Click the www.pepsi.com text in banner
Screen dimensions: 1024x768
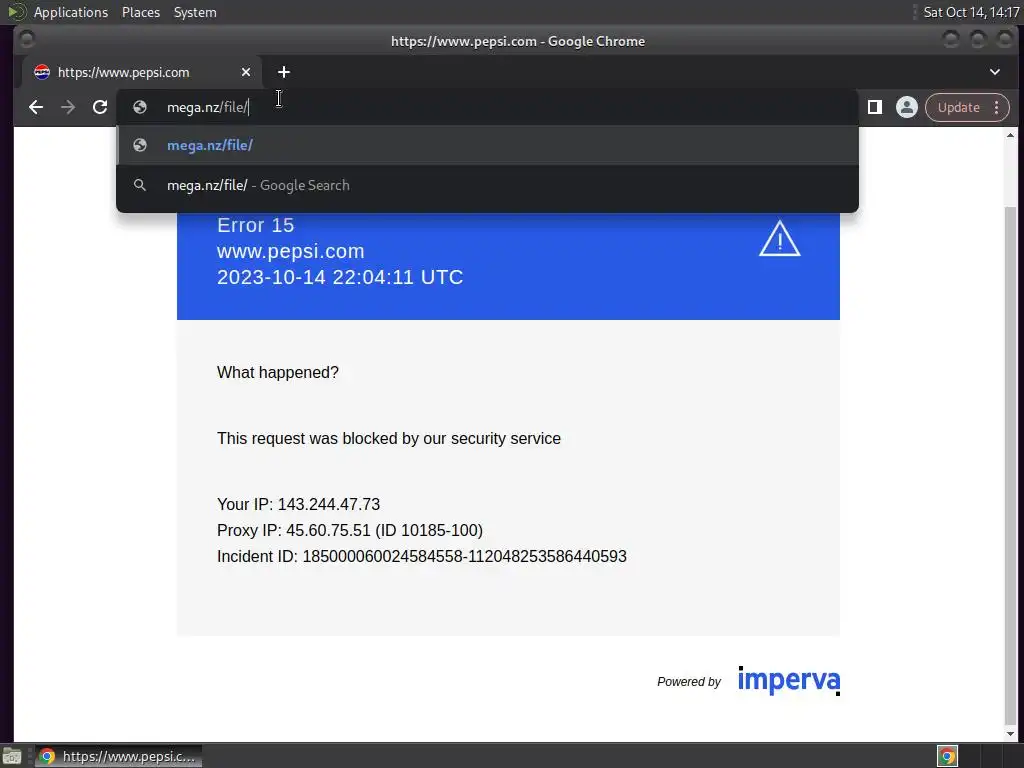[x=291, y=251]
